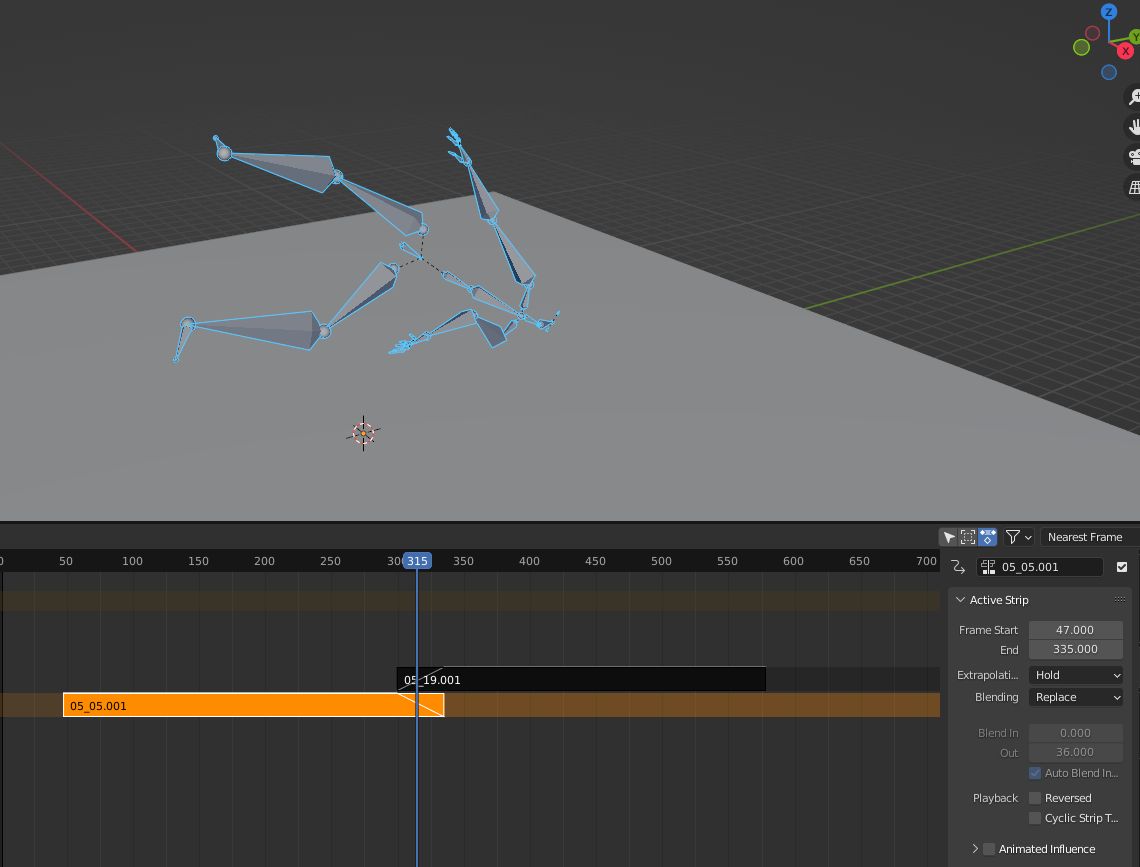
Task: Click the End 335.000 field
Action: coord(1075,649)
